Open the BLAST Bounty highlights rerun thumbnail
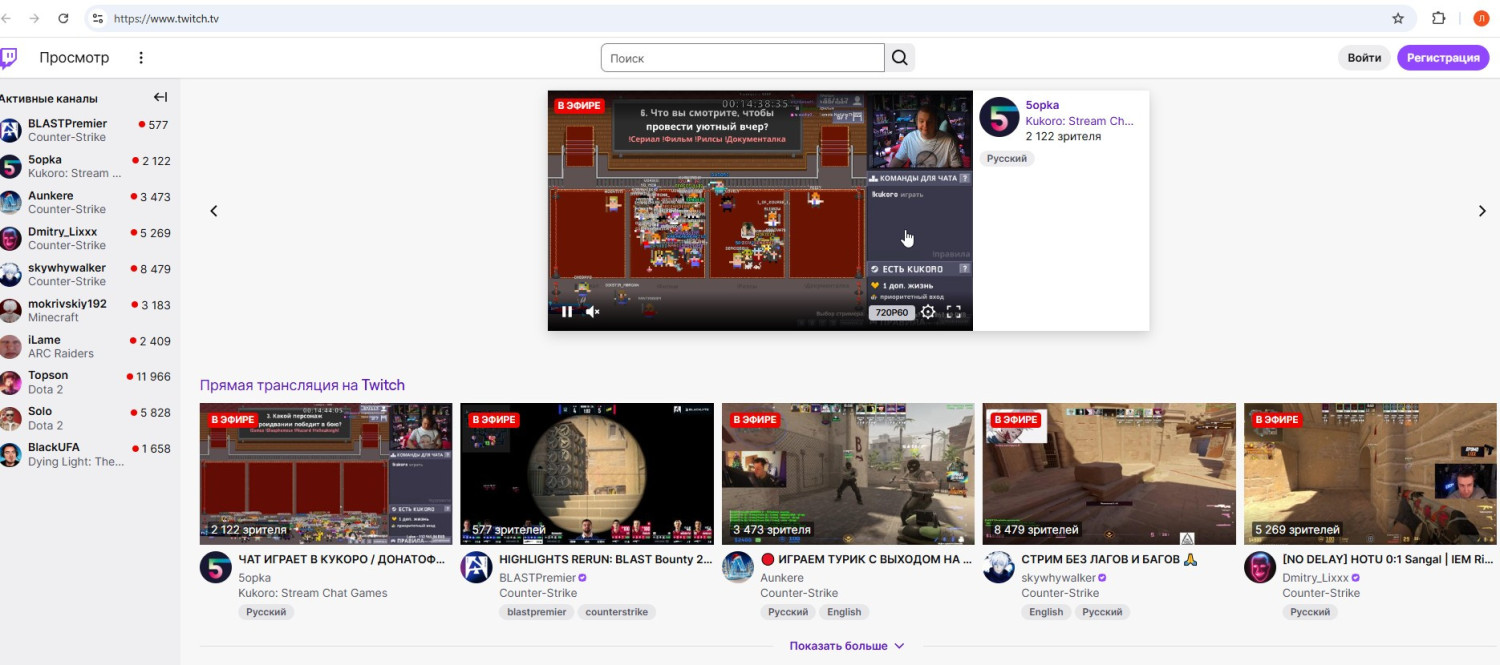 click(x=586, y=474)
